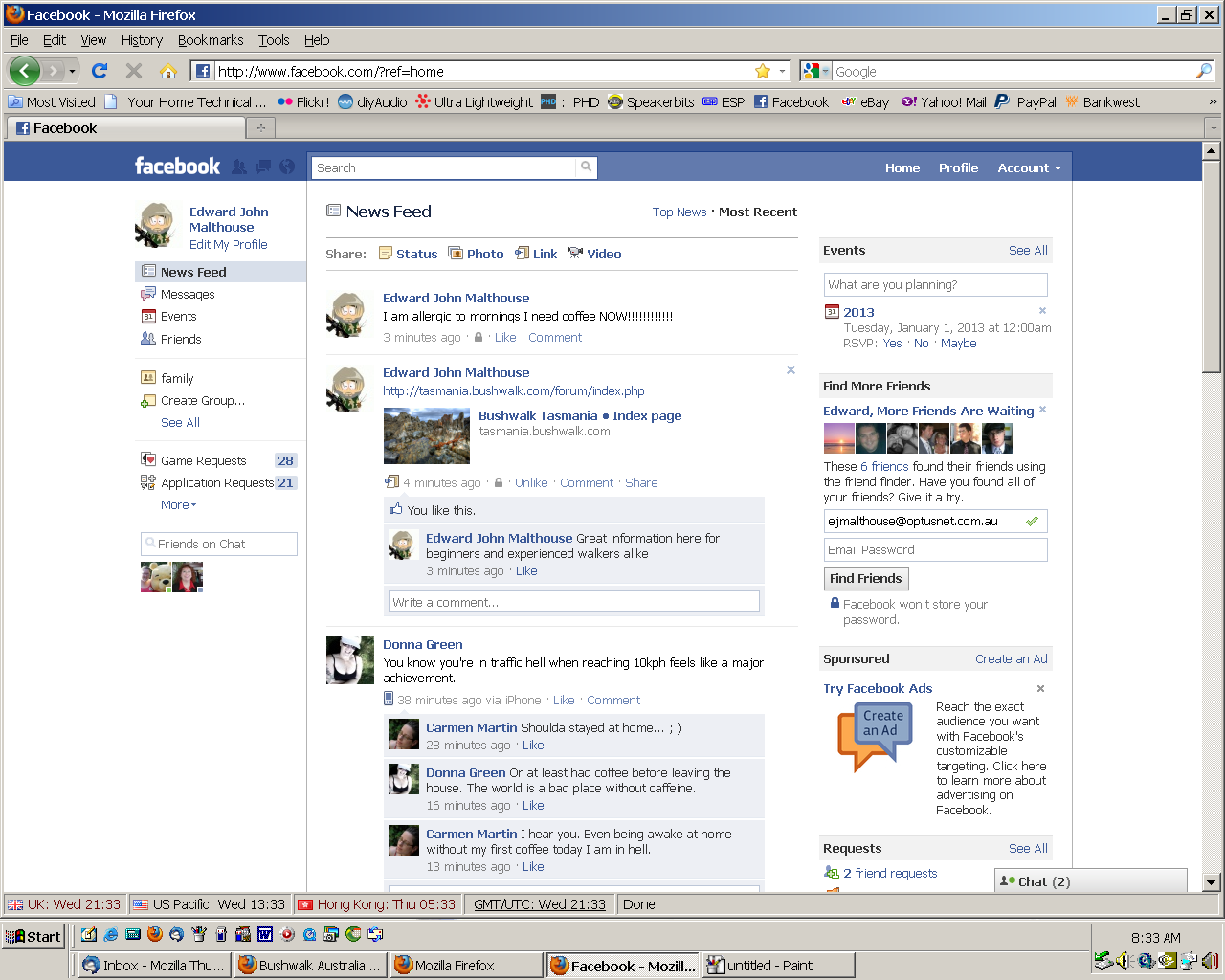
Task: Open the History menu
Action: (x=142, y=40)
